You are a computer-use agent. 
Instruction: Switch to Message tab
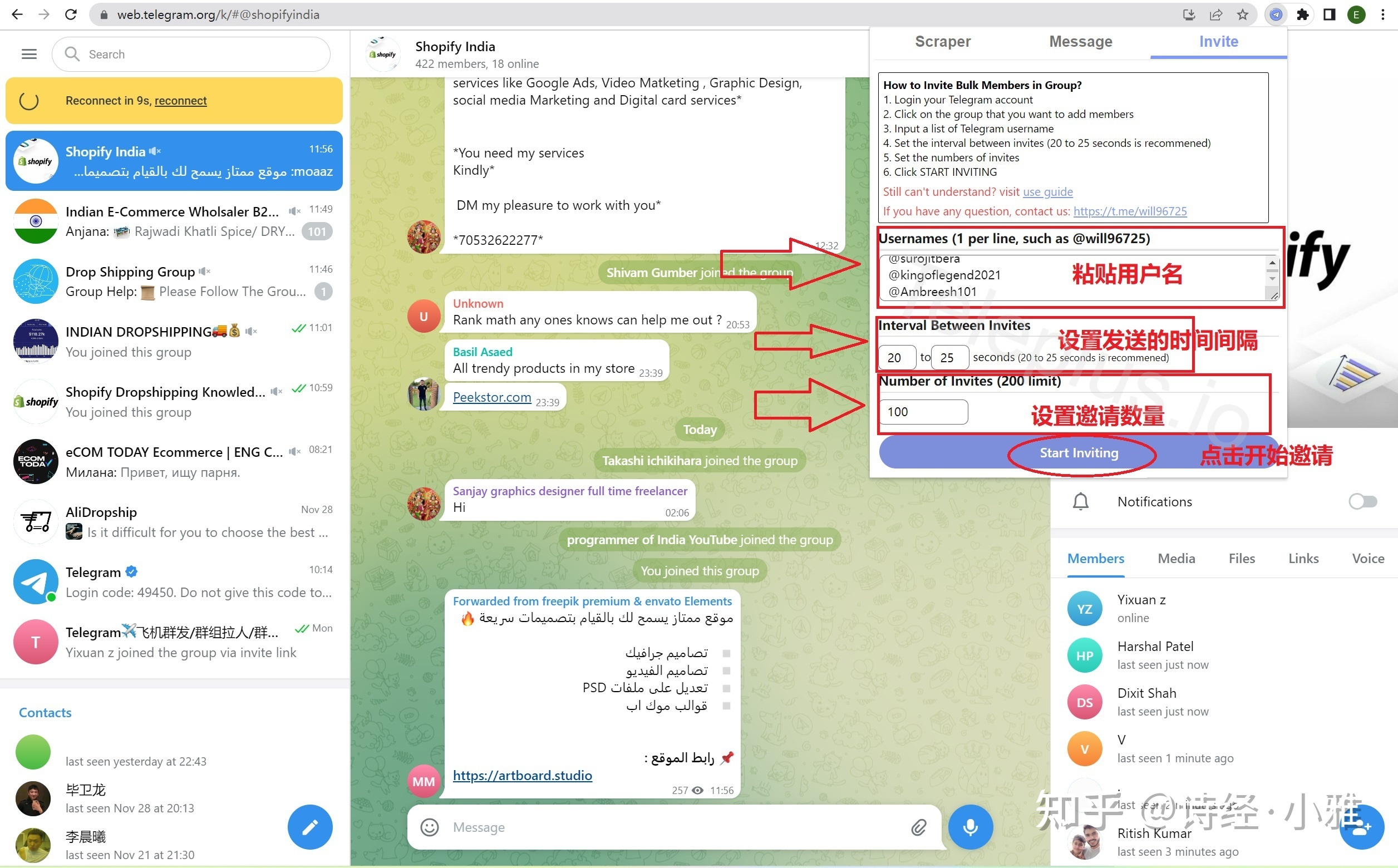pos(1080,42)
